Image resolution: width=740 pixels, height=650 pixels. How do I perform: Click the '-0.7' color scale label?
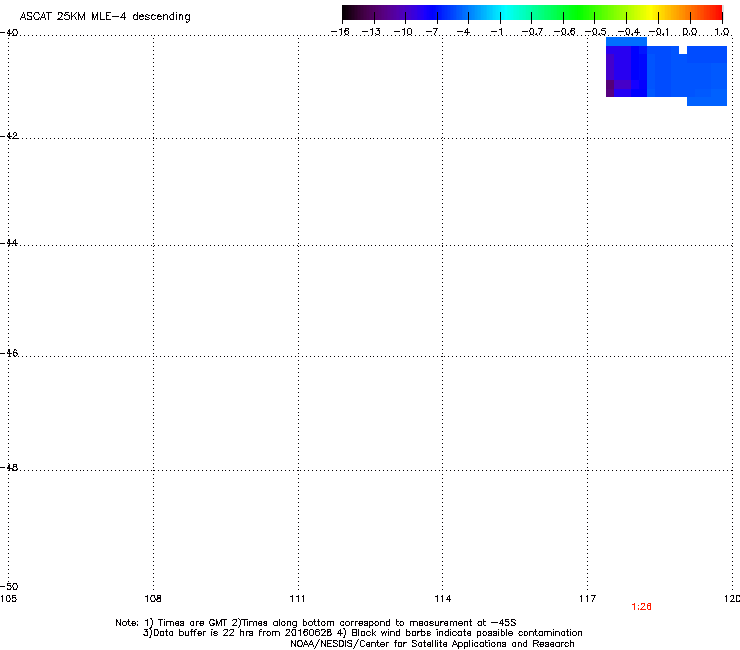click(532, 32)
